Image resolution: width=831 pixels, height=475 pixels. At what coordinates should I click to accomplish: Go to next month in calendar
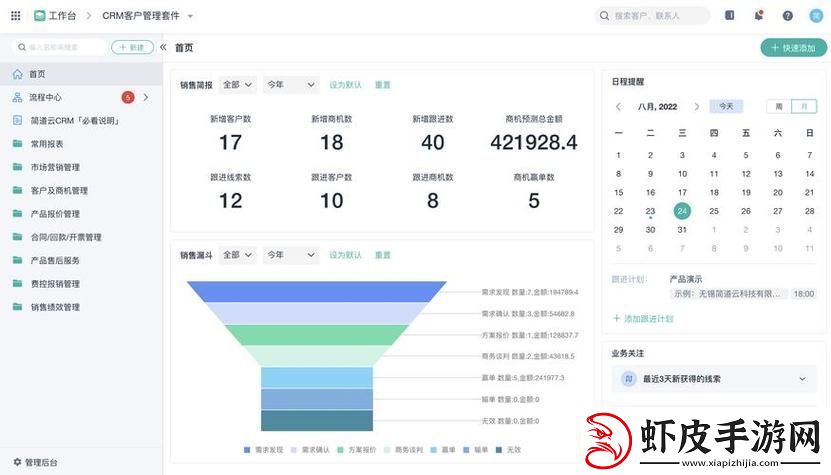696,107
